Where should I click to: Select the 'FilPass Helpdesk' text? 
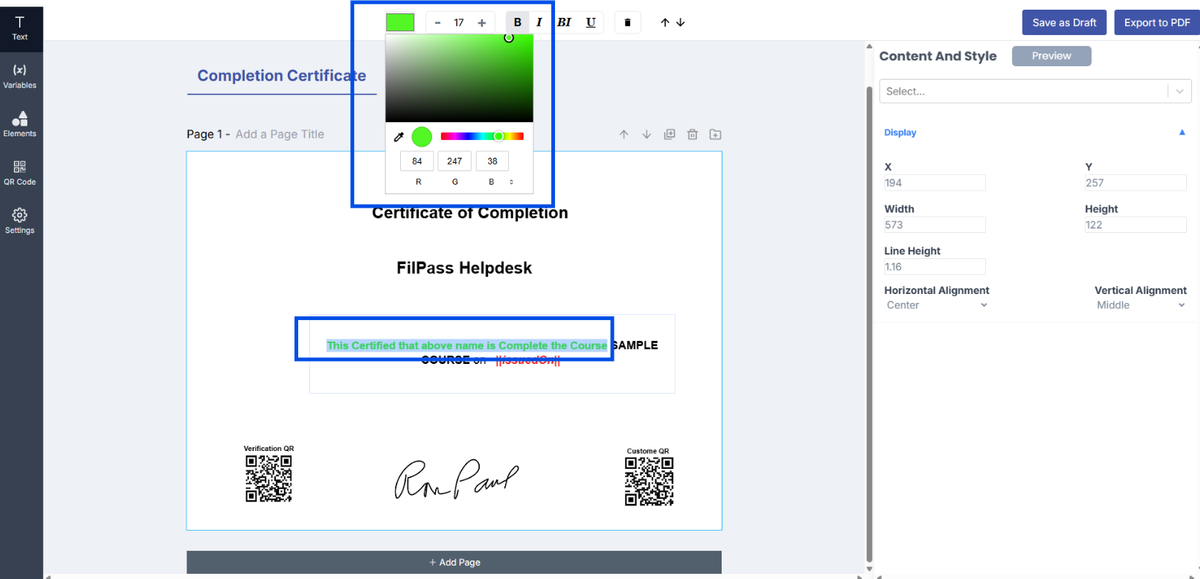coord(464,268)
